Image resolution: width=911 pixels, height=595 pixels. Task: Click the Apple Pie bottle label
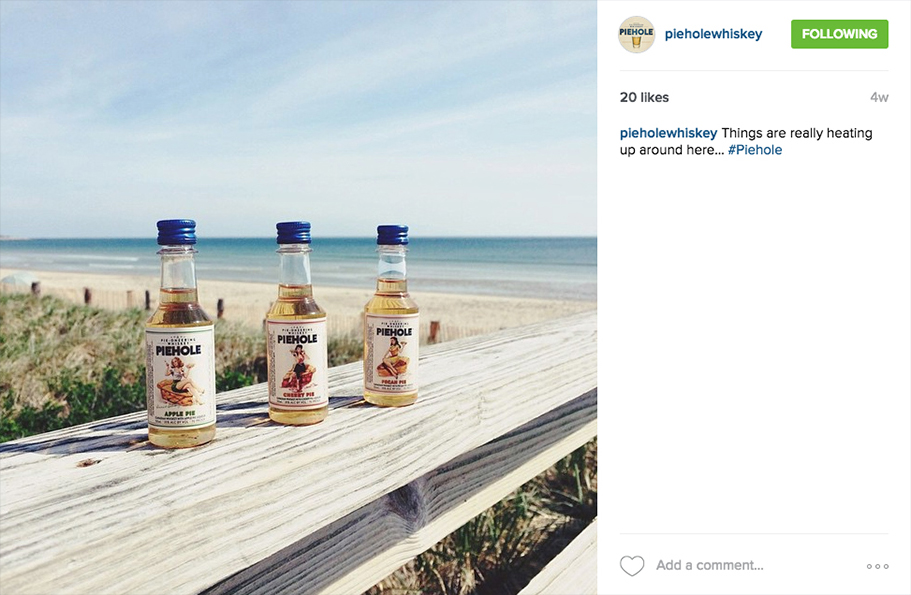click(180, 377)
